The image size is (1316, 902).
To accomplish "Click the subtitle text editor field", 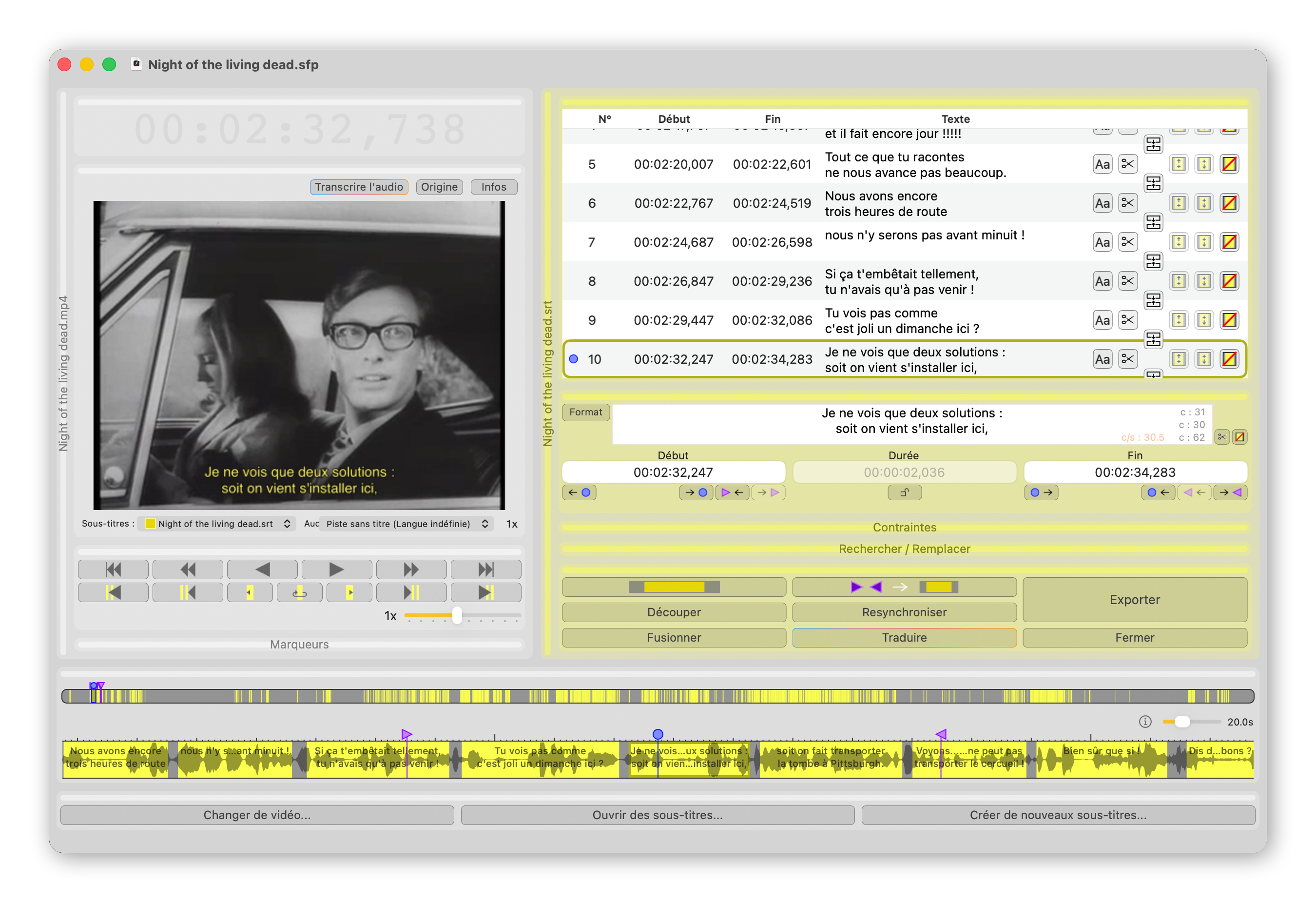I will click(911, 423).
